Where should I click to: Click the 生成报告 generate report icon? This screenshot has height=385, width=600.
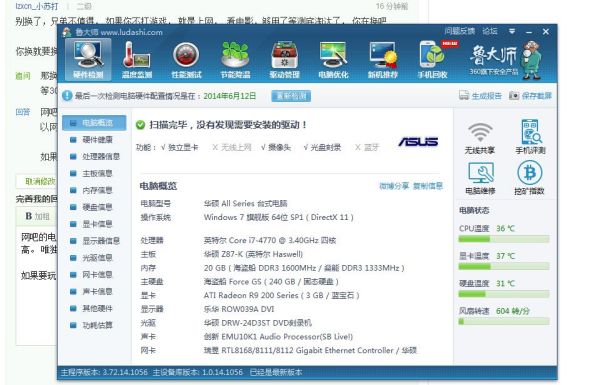coord(464,95)
